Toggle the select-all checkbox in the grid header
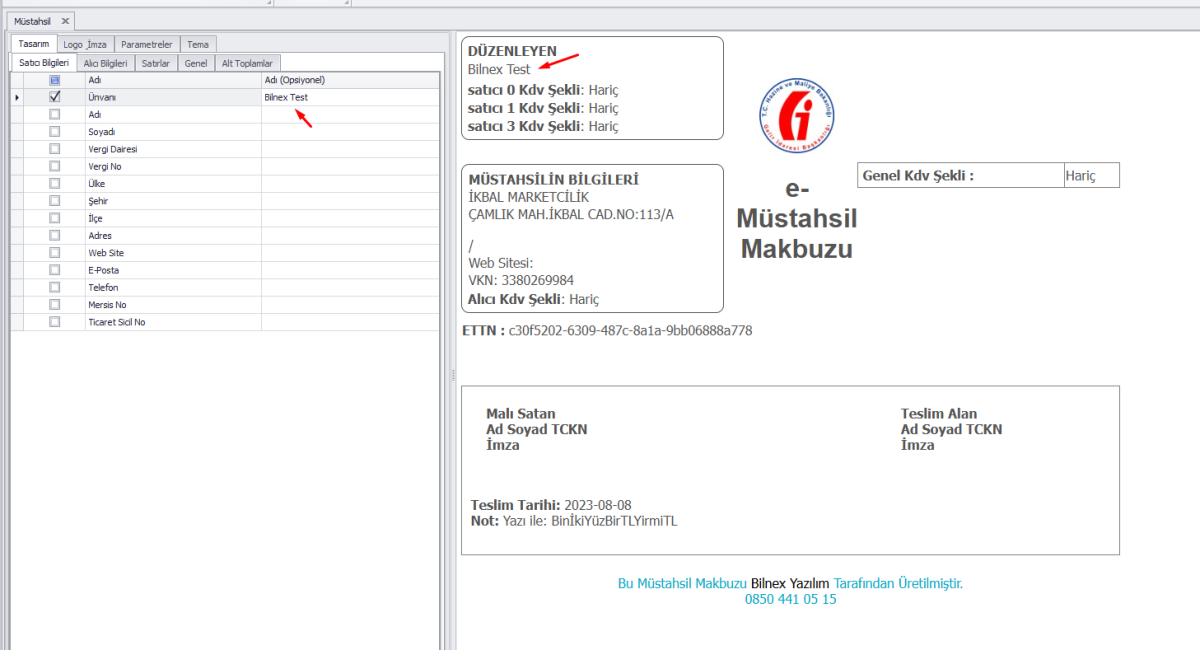 (55, 80)
